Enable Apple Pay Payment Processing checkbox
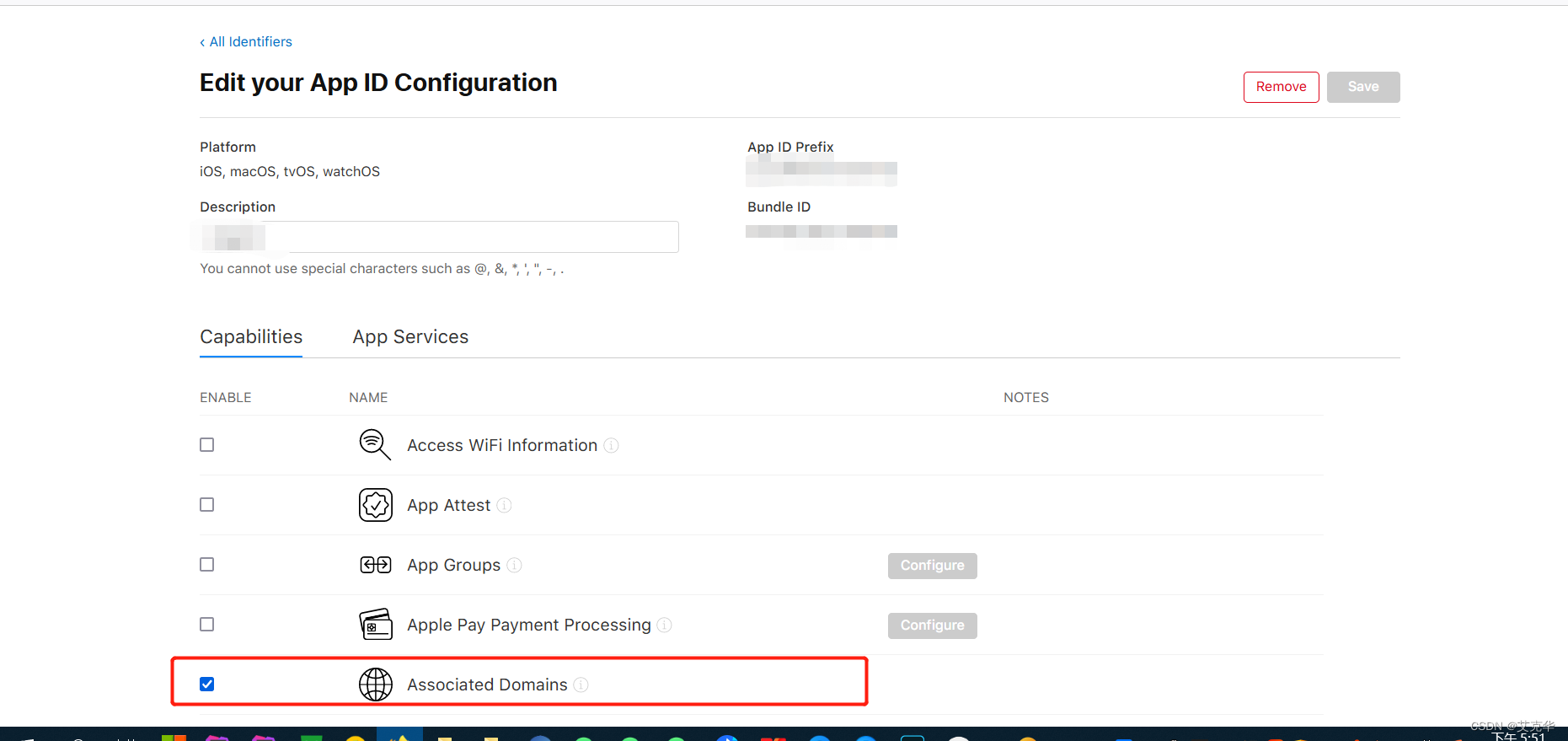 pos(207,625)
